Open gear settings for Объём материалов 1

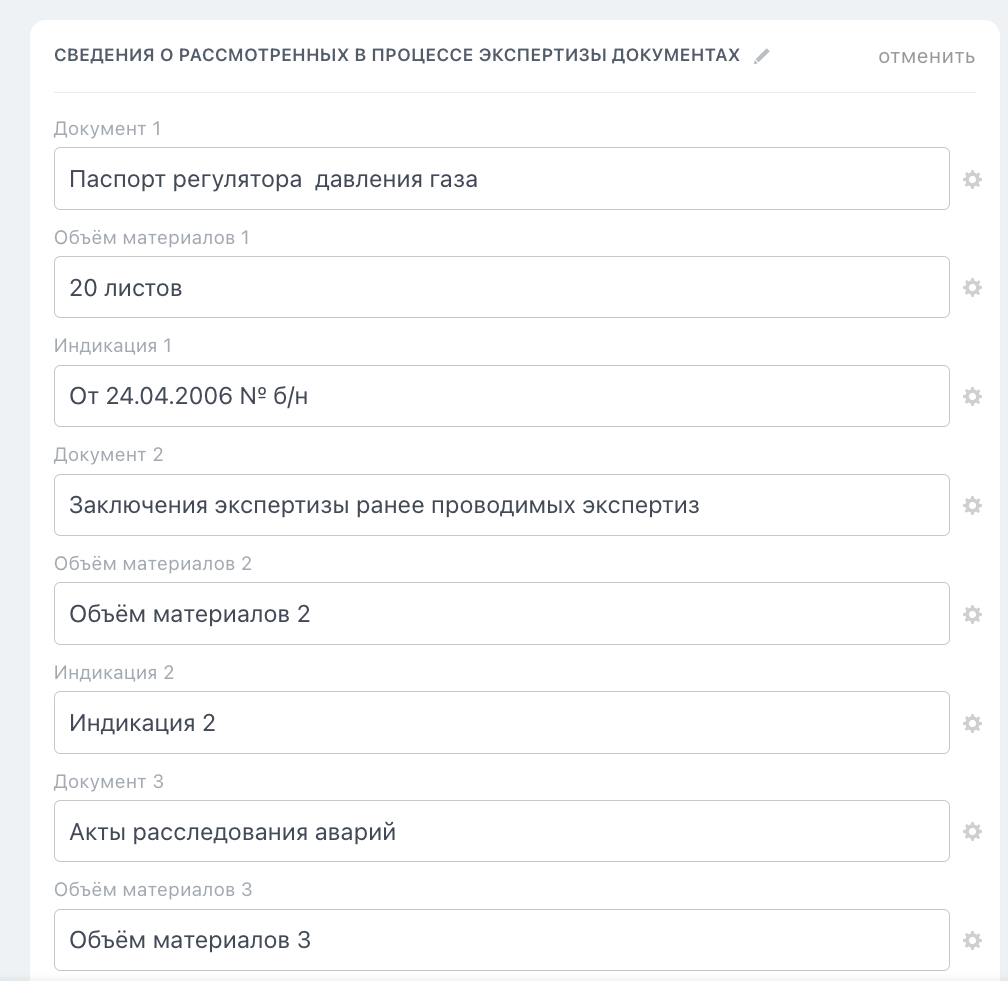click(972, 288)
